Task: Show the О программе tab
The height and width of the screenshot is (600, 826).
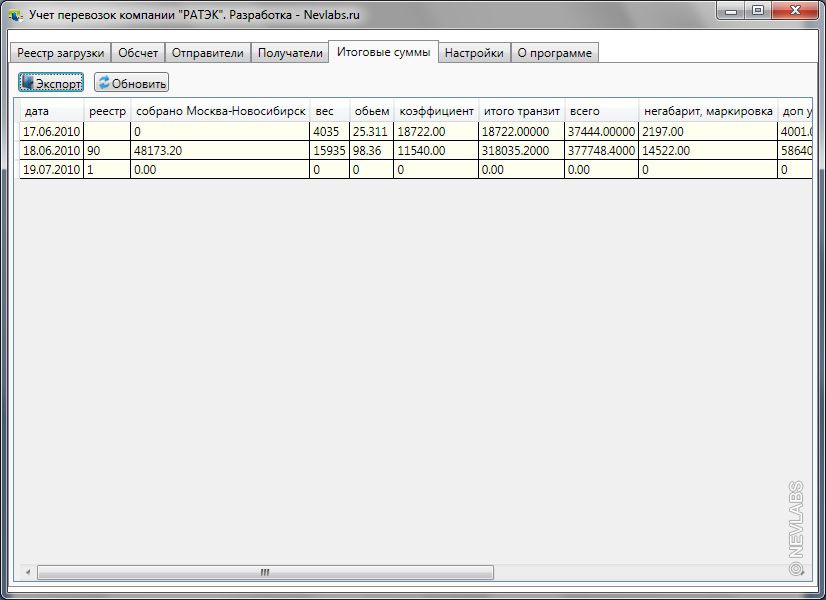Action: click(554, 53)
